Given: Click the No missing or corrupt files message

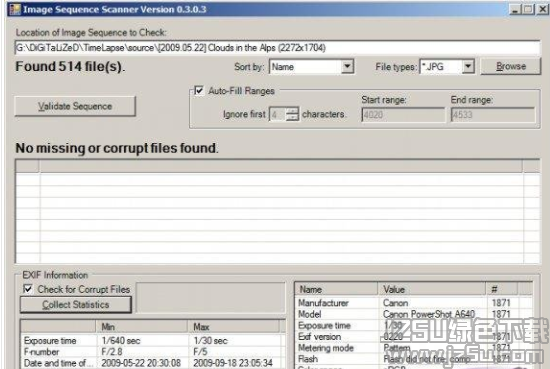Looking at the screenshot, I should tap(117, 148).
